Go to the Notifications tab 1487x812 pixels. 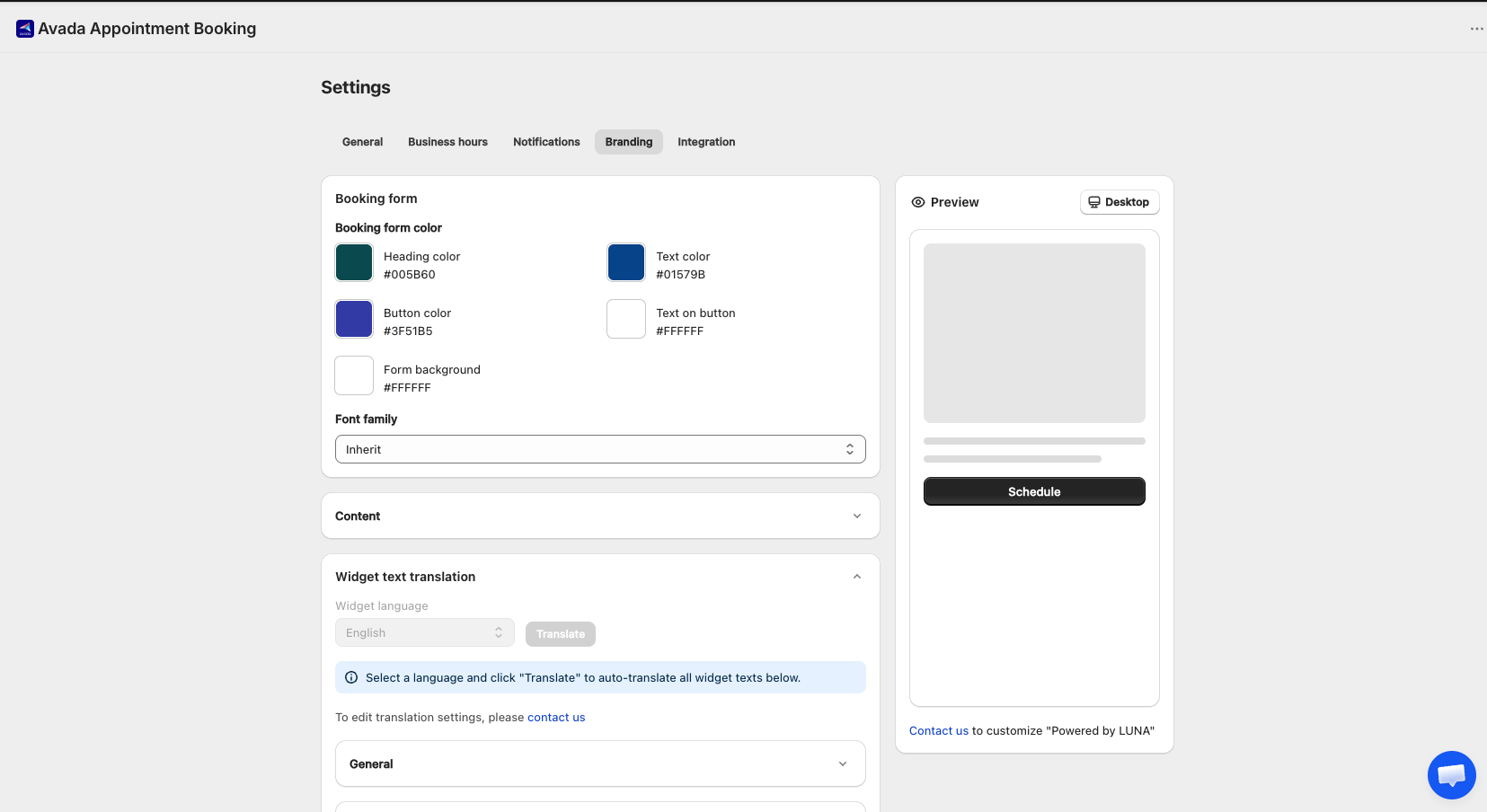[x=546, y=142]
